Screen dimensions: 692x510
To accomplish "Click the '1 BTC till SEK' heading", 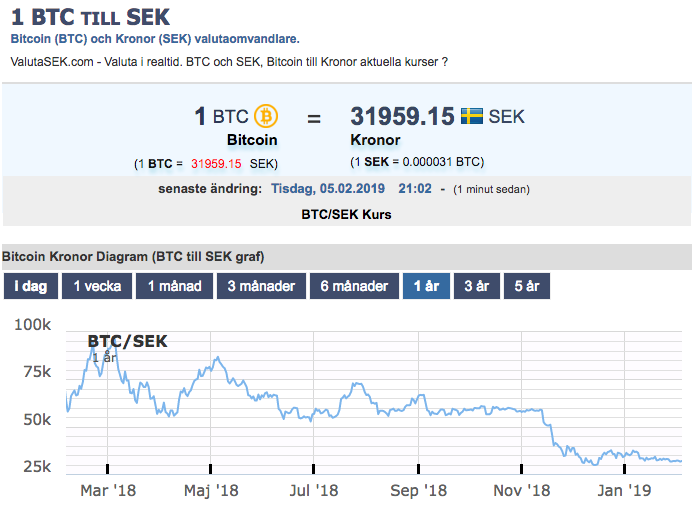I will point(90,17).
